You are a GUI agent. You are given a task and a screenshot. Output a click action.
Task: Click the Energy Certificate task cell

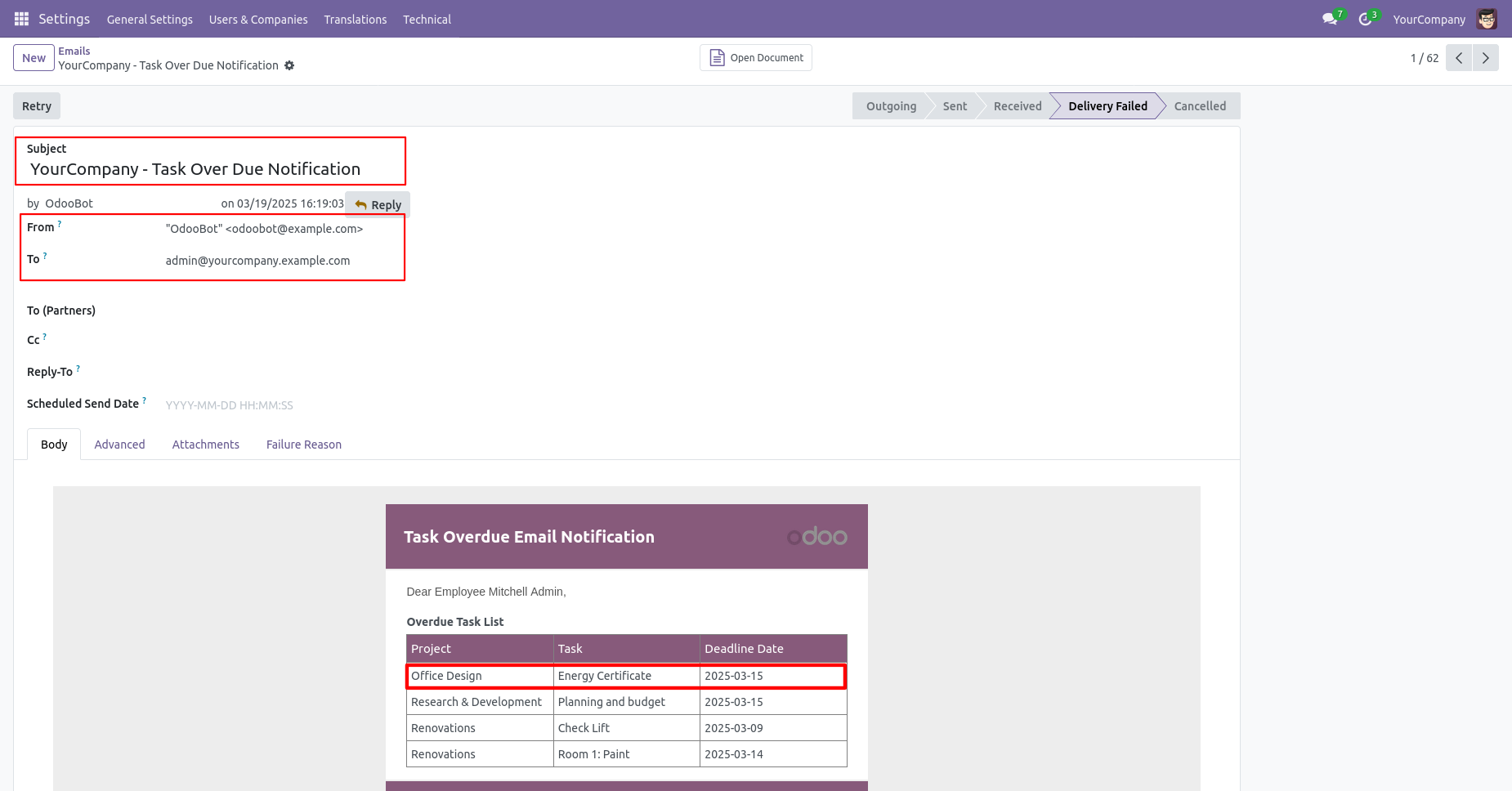click(x=627, y=676)
